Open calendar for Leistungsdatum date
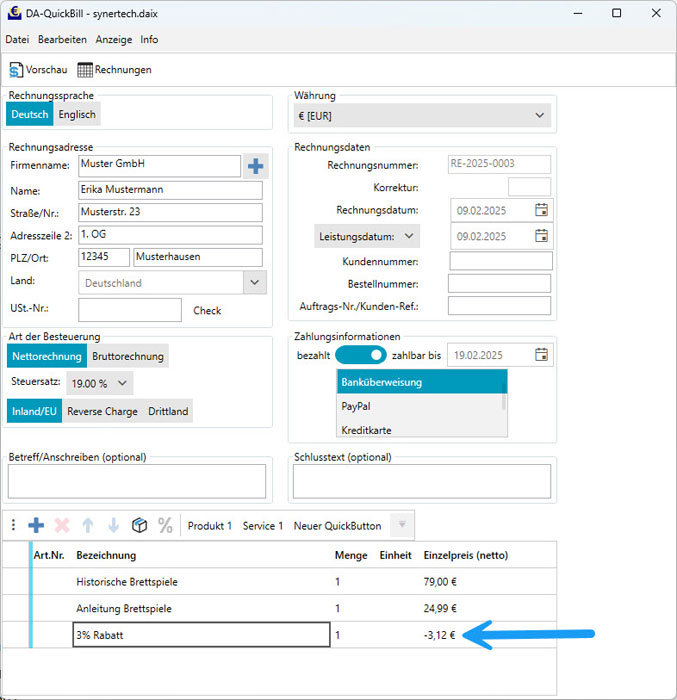The height and width of the screenshot is (700, 677). click(541, 236)
